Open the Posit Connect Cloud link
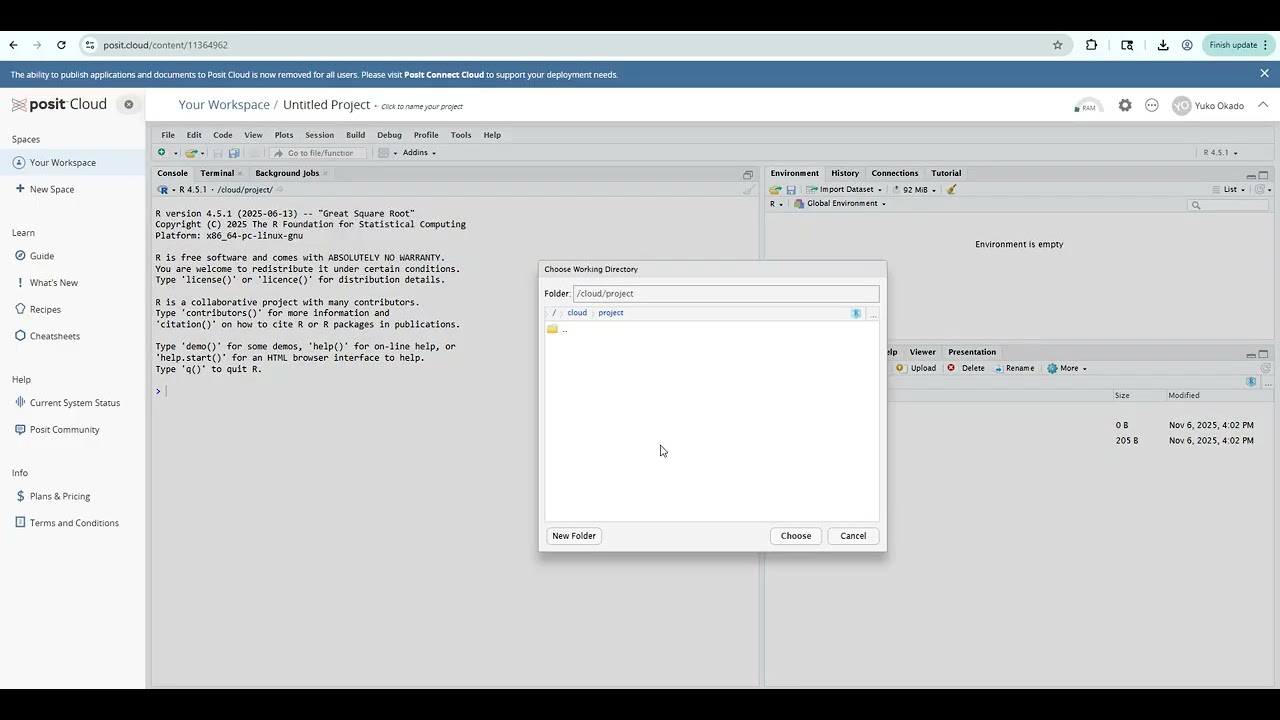 444,75
